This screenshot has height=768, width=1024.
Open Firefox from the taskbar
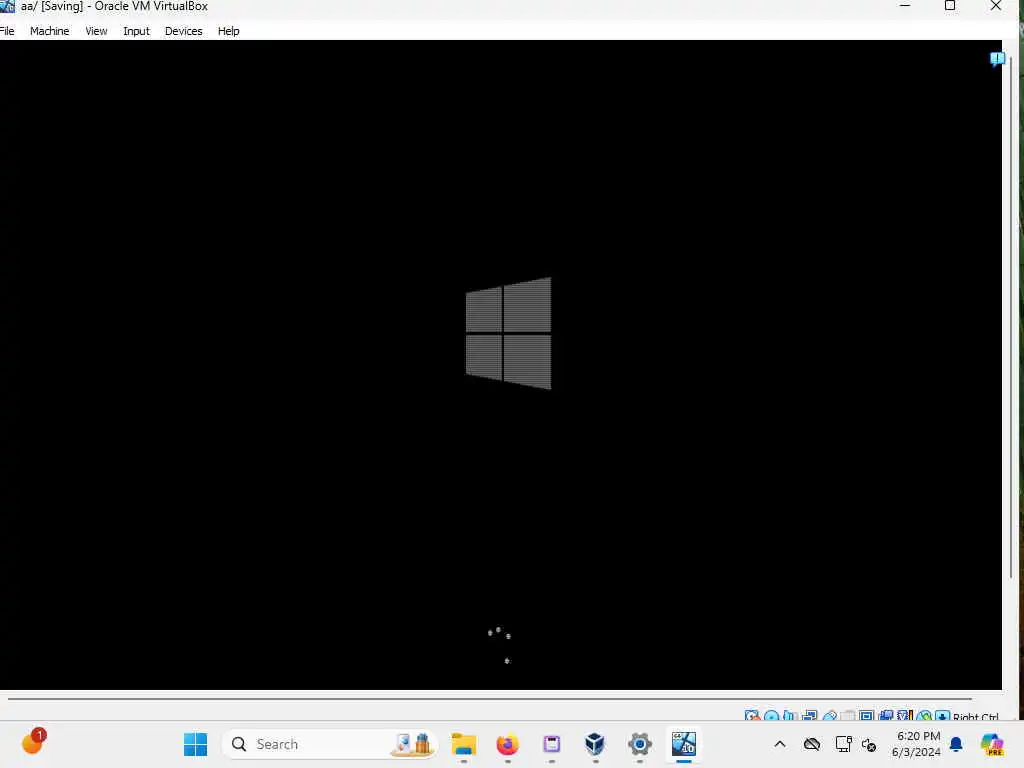coord(507,744)
